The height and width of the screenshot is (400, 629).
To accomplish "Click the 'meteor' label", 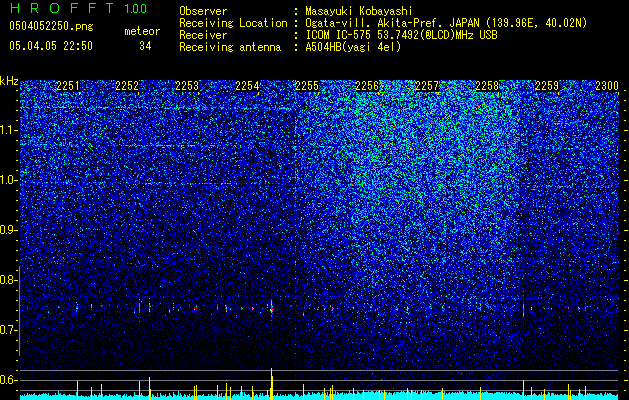I will pos(142,31).
